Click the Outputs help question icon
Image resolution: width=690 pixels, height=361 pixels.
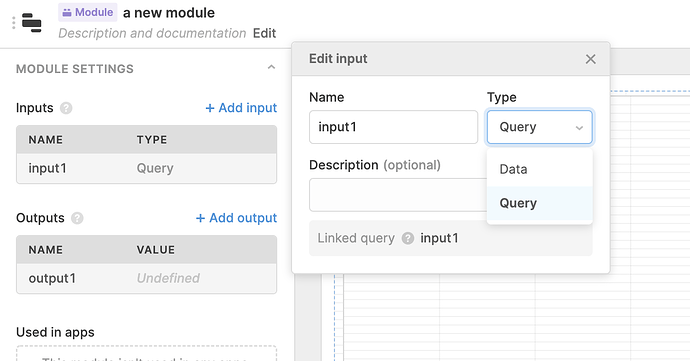[77, 218]
